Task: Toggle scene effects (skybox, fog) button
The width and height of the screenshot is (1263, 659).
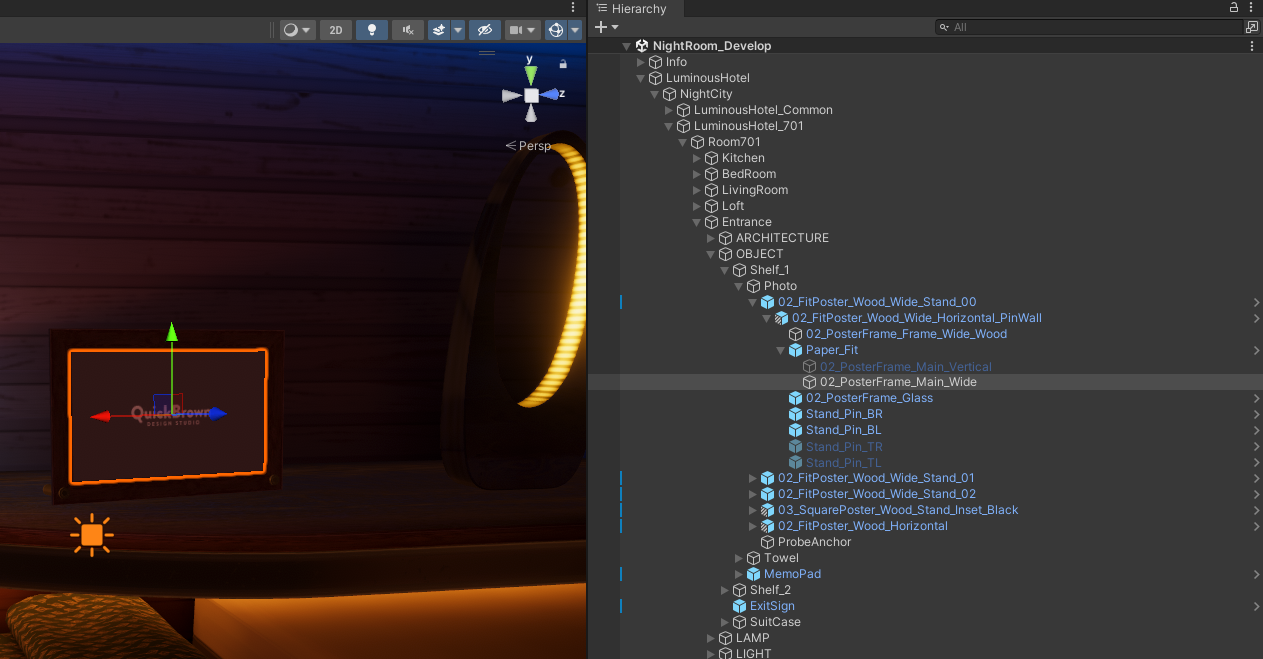Action: point(439,30)
